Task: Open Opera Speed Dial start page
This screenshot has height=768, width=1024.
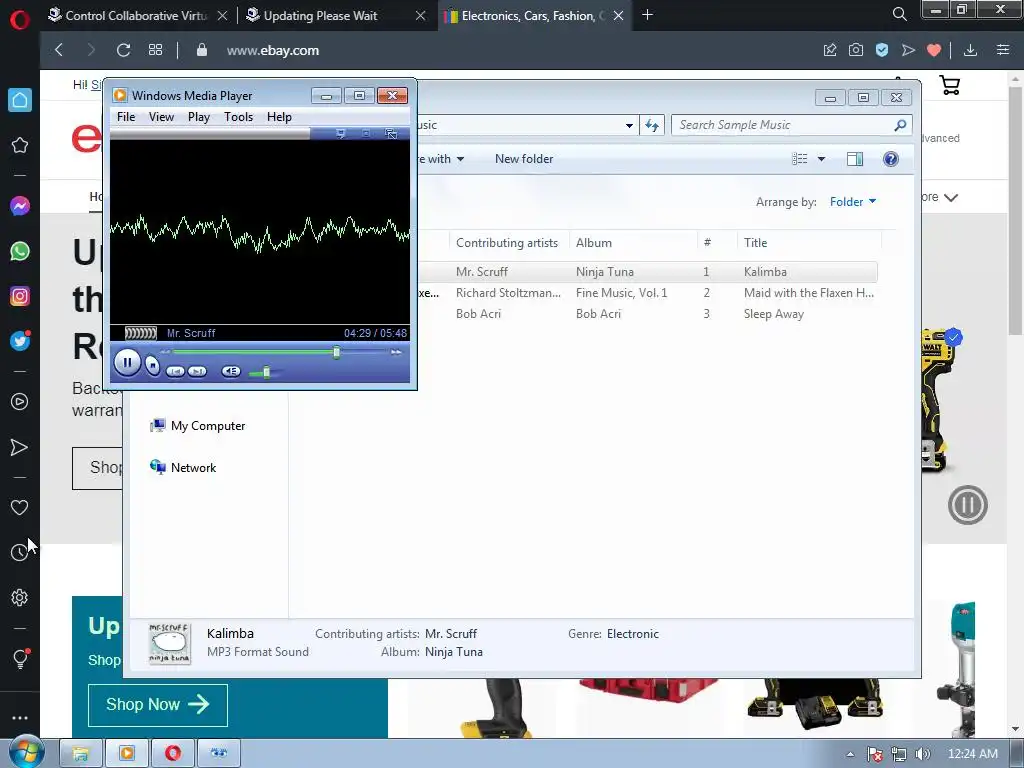Action: pyautogui.click(x=155, y=50)
